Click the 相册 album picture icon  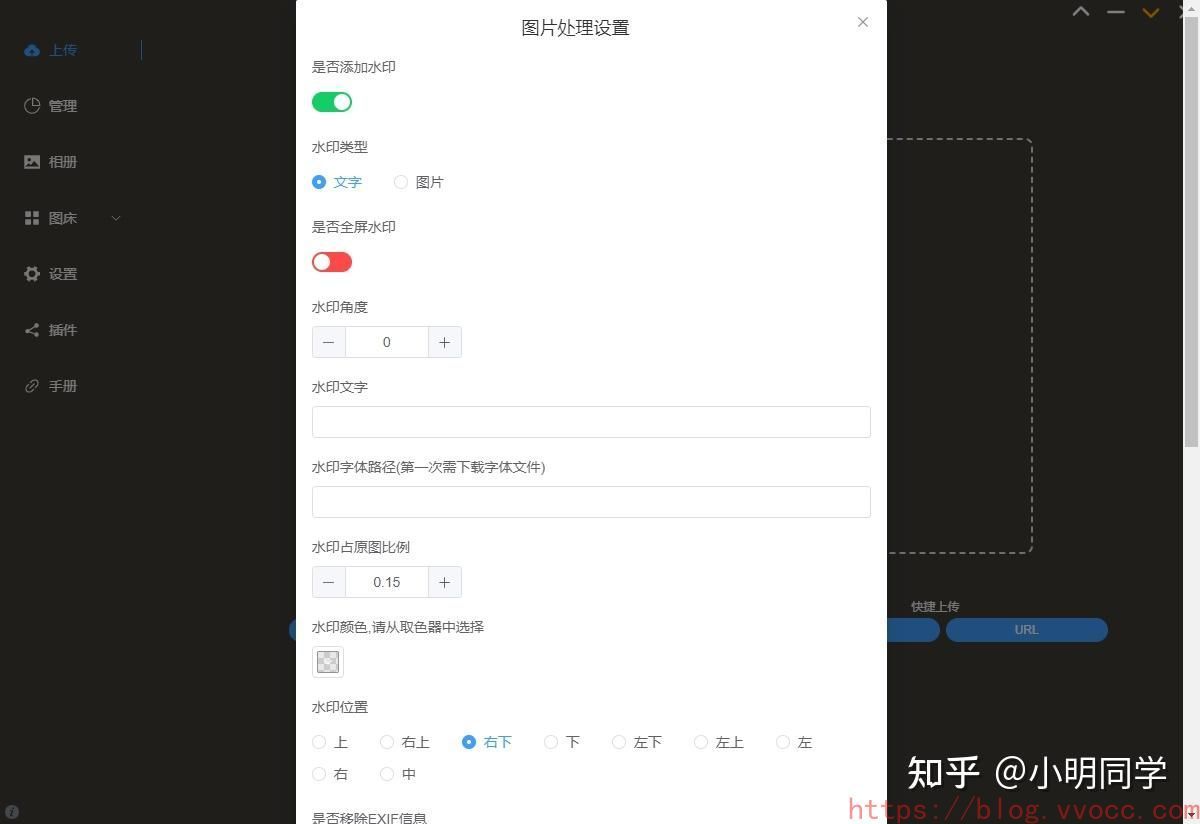click(32, 162)
